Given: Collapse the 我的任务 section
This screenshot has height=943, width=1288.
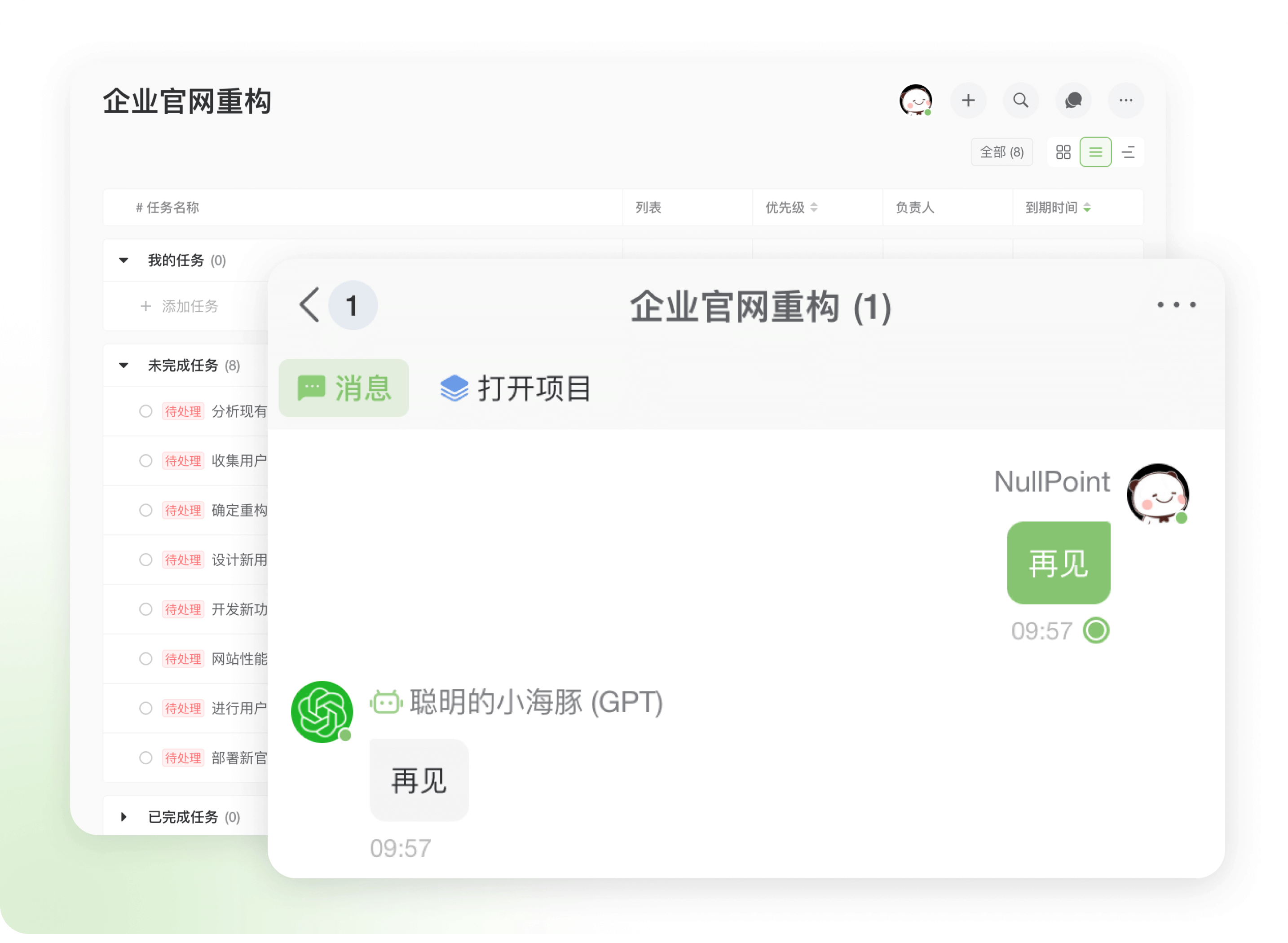Looking at the screenshot, I should 124,260.
